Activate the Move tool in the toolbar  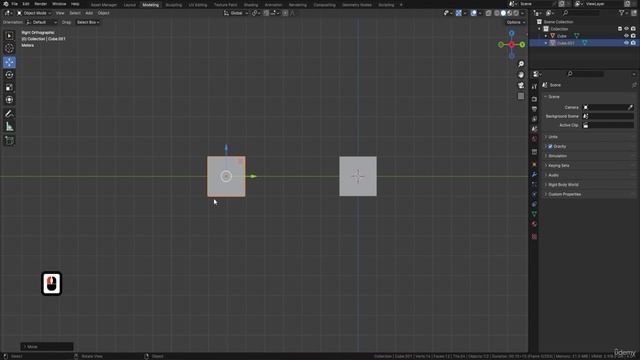point(9,62)
